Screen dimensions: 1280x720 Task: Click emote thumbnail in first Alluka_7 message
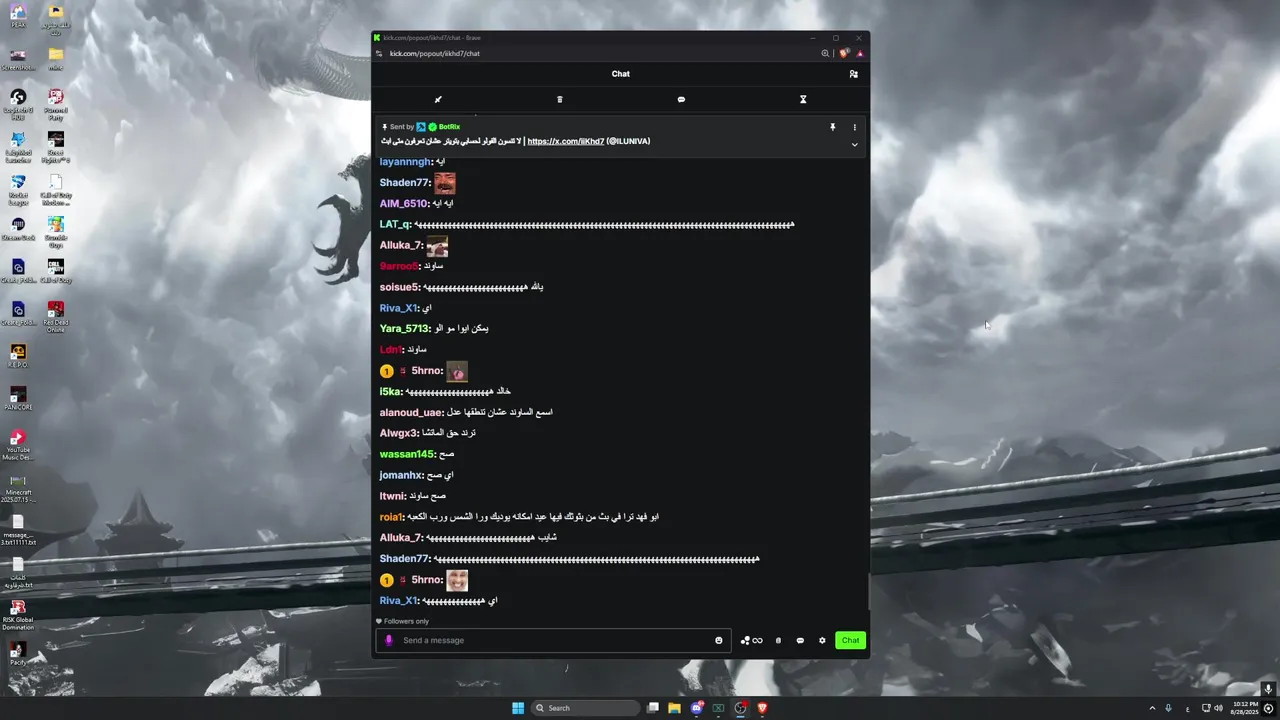point(437,246)
